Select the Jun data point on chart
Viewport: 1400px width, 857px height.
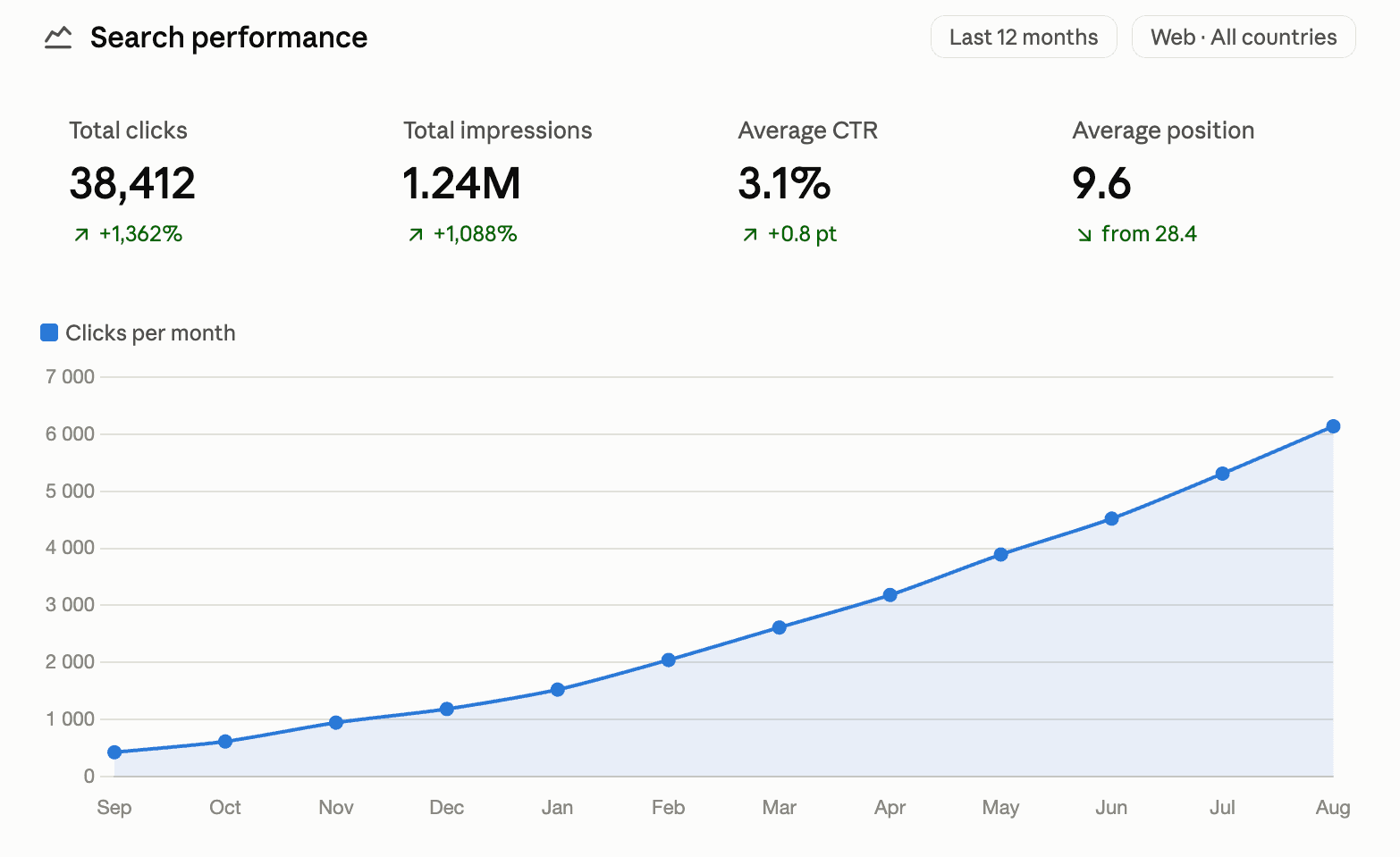[x=1112, y=518]
